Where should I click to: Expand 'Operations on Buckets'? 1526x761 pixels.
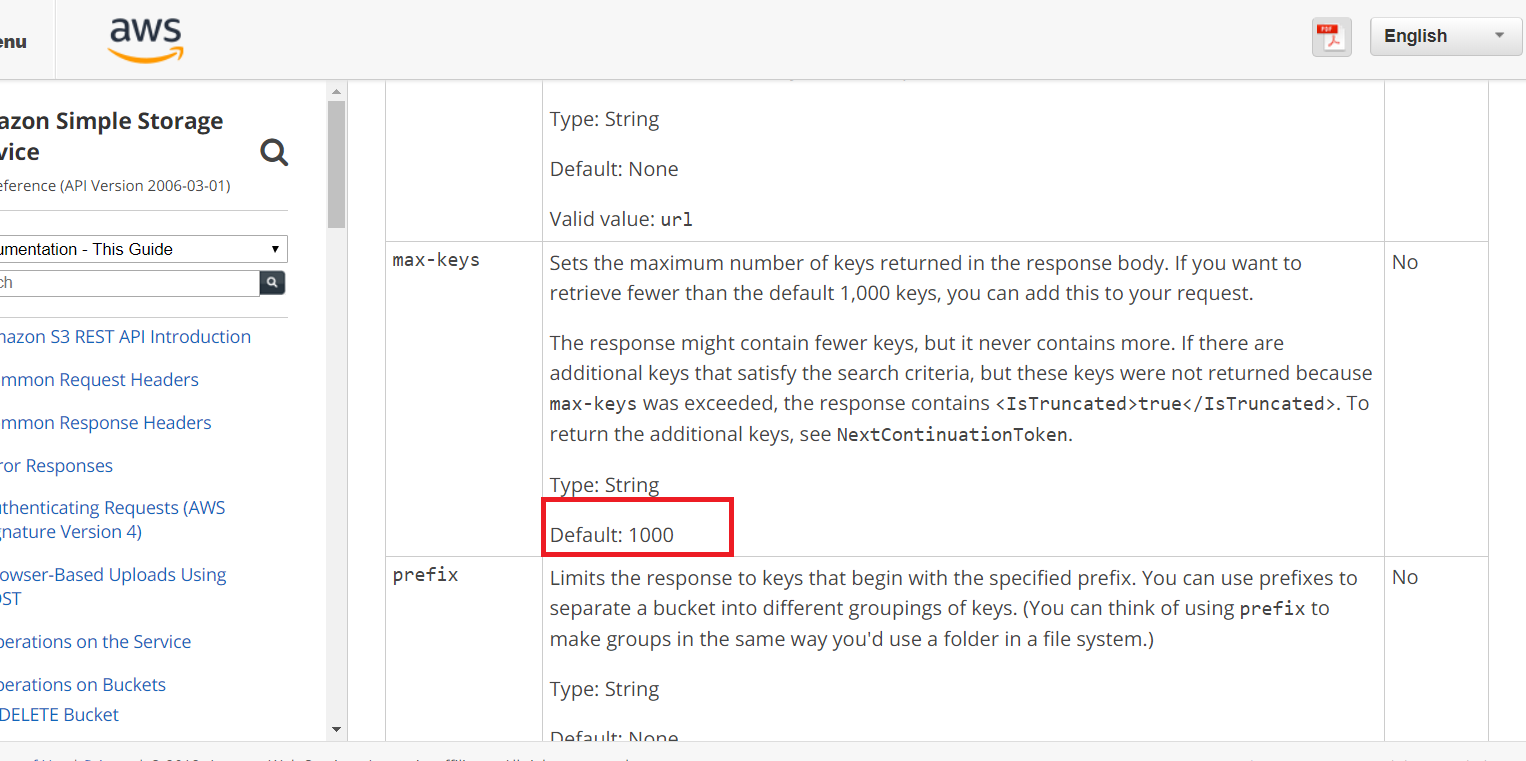tap(83, 684)
